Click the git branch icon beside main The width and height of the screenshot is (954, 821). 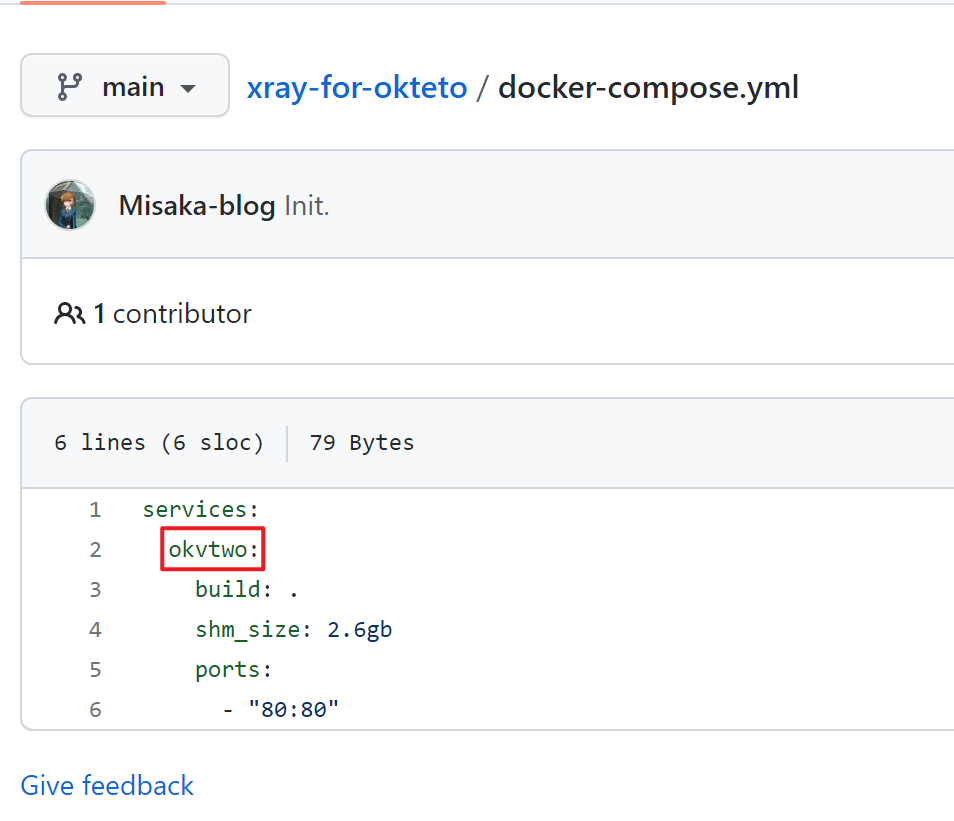click(x=68, y=87)
